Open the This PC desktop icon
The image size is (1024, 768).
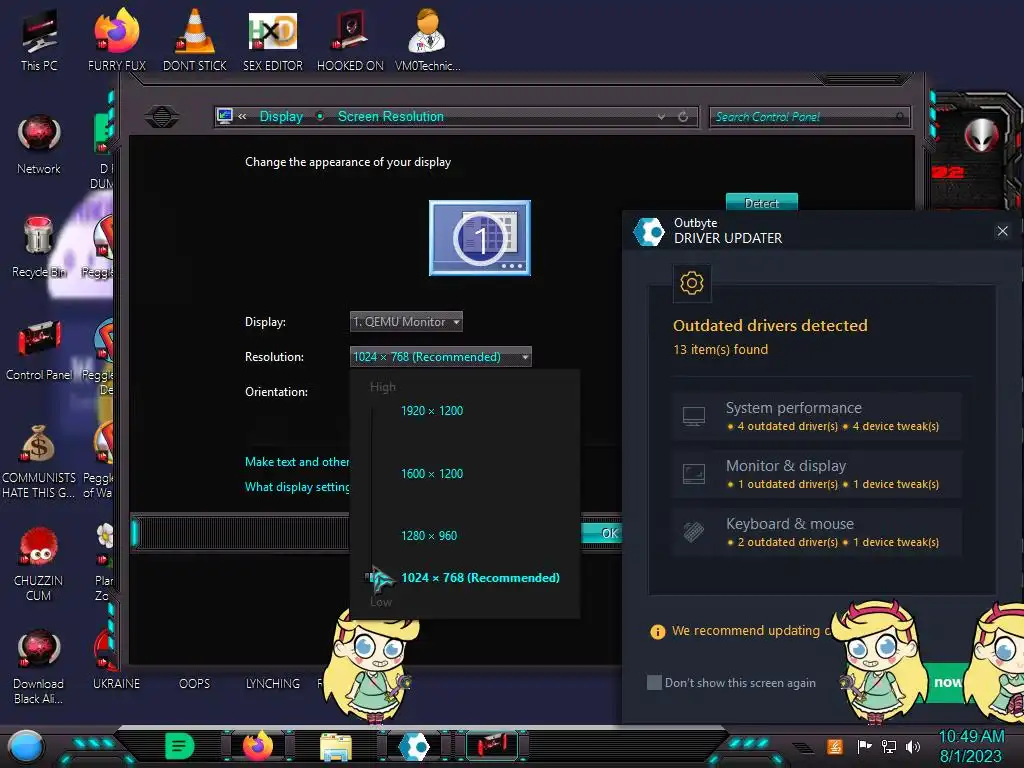coord(39,39)
